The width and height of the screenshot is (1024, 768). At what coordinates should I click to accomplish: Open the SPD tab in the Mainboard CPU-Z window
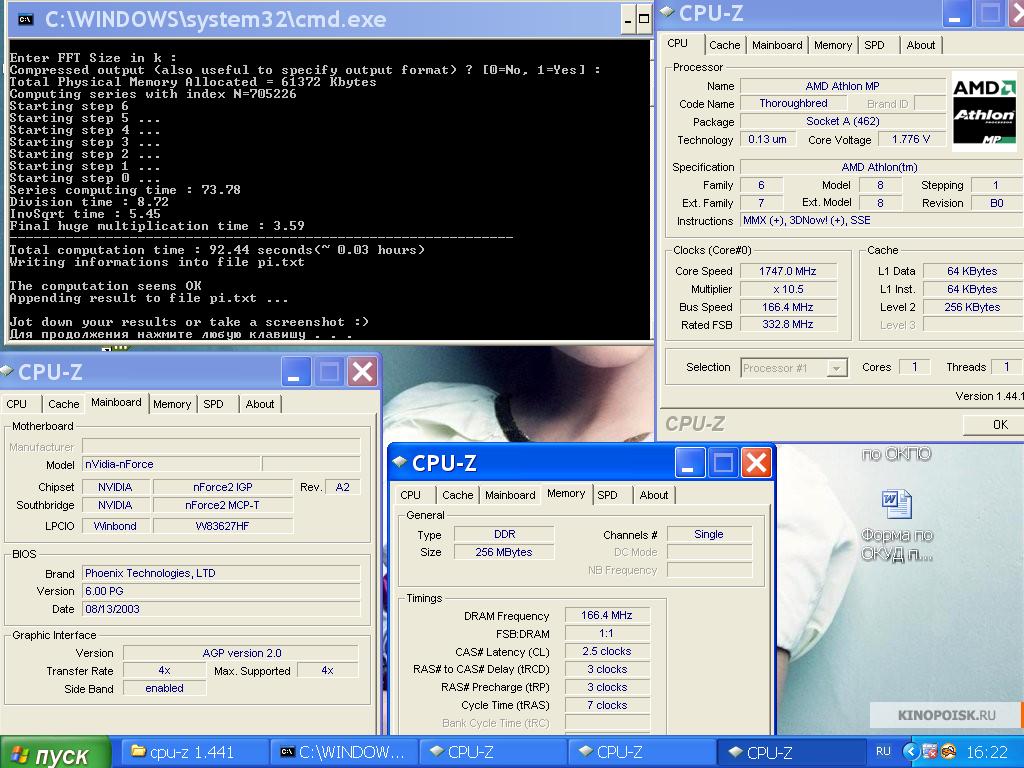(x=214, y=404)
